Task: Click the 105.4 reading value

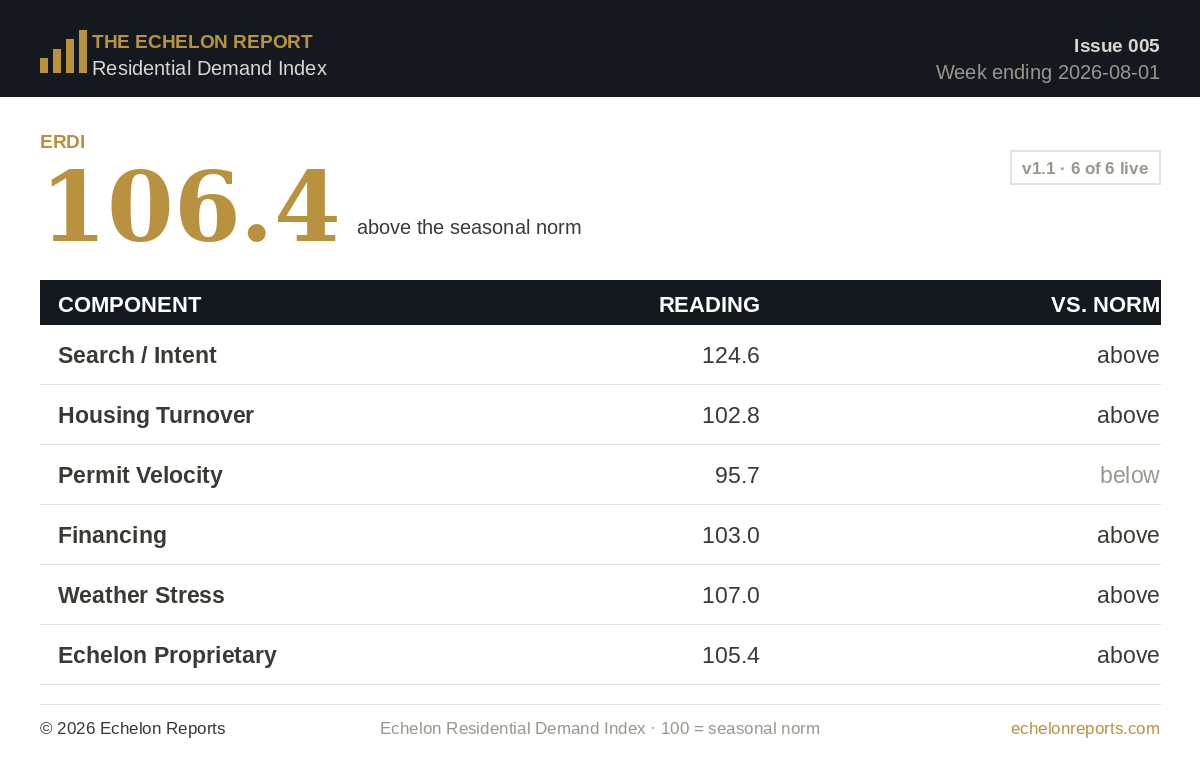Action: pyautogui.click(x=730, y=655)
